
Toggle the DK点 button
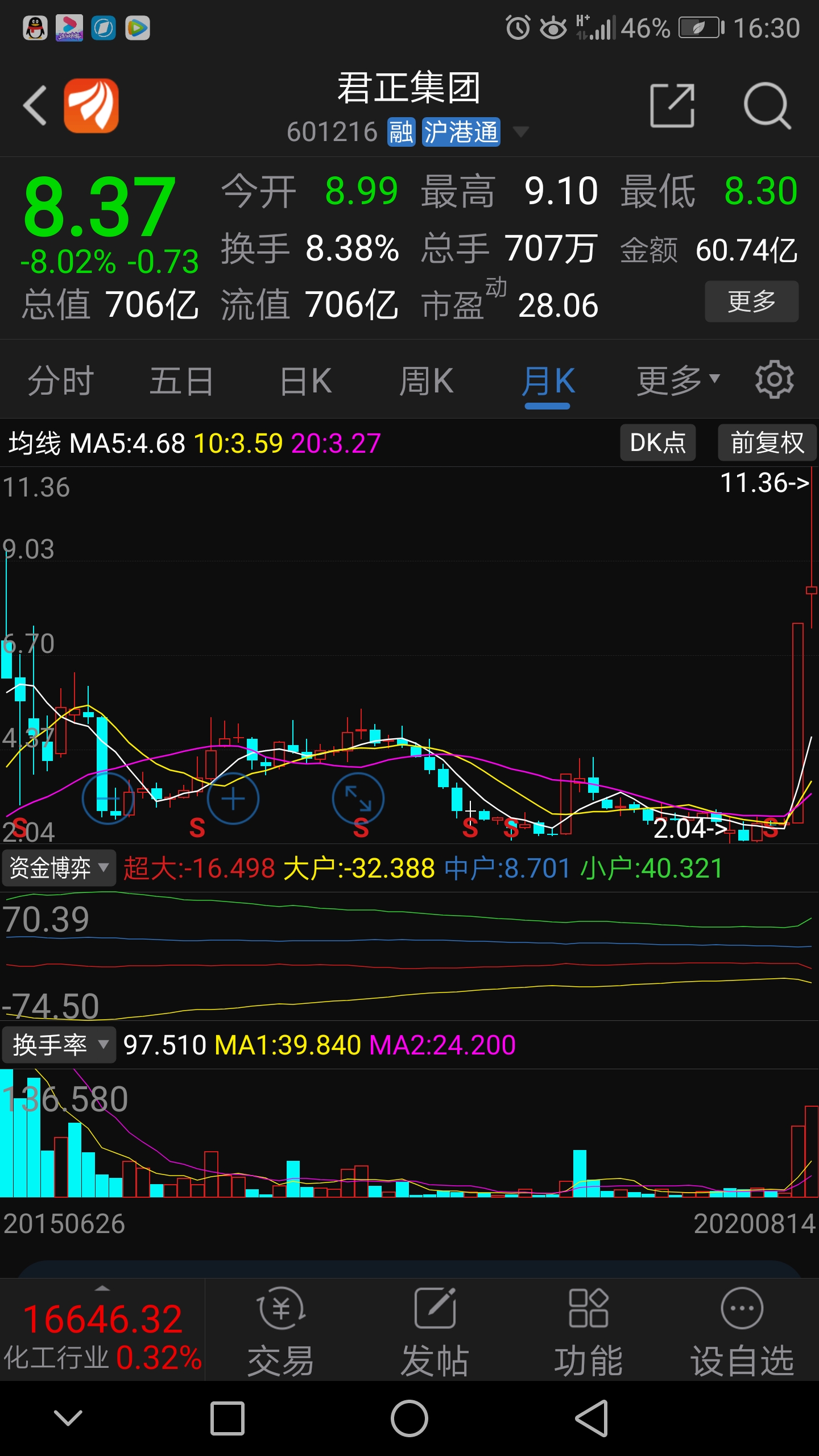tap(658, 442)
